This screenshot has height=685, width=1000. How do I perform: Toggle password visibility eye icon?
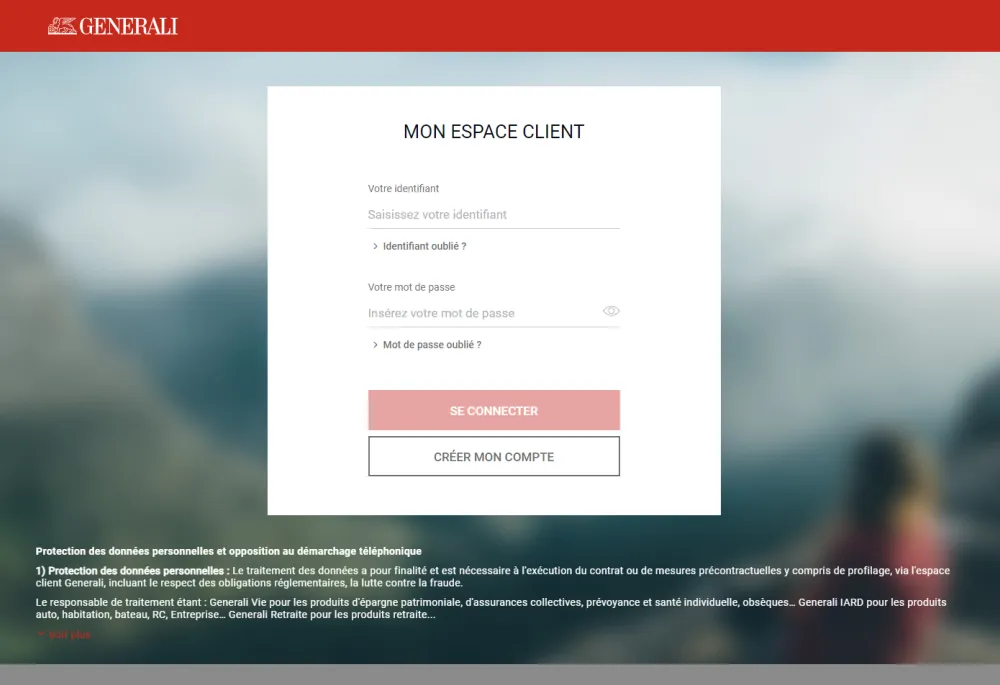[x=611, y=311]
